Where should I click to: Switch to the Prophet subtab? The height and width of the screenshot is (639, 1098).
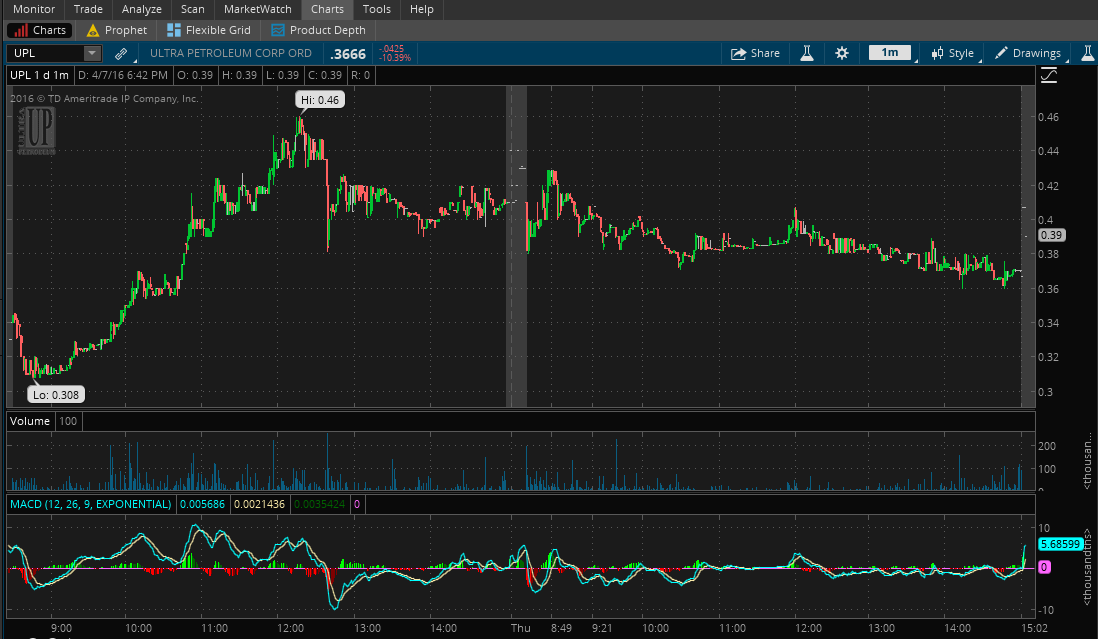tap(116, 30)
